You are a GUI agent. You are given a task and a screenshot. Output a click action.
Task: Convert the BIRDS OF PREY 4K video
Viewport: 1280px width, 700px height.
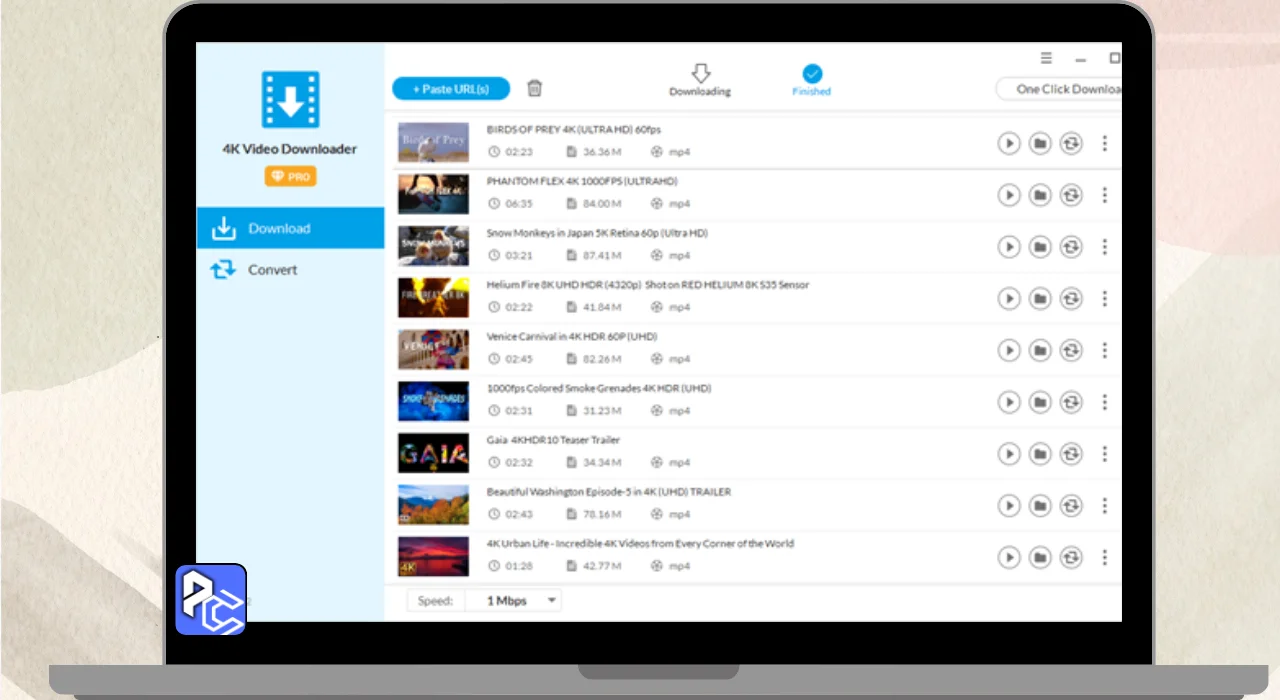pyautogui.click(x=1071, y=143)
